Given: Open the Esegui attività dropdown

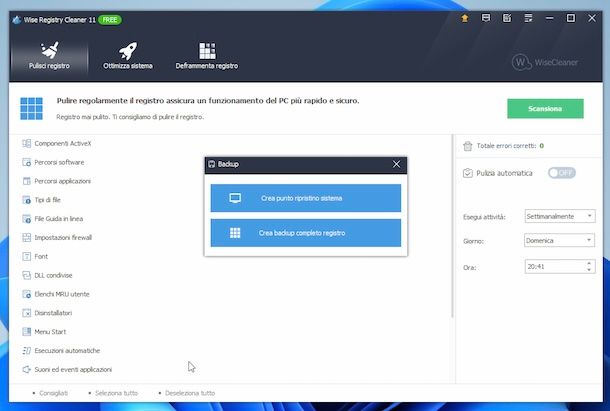Looking at the screenshot, I should [x=559, y=216].
